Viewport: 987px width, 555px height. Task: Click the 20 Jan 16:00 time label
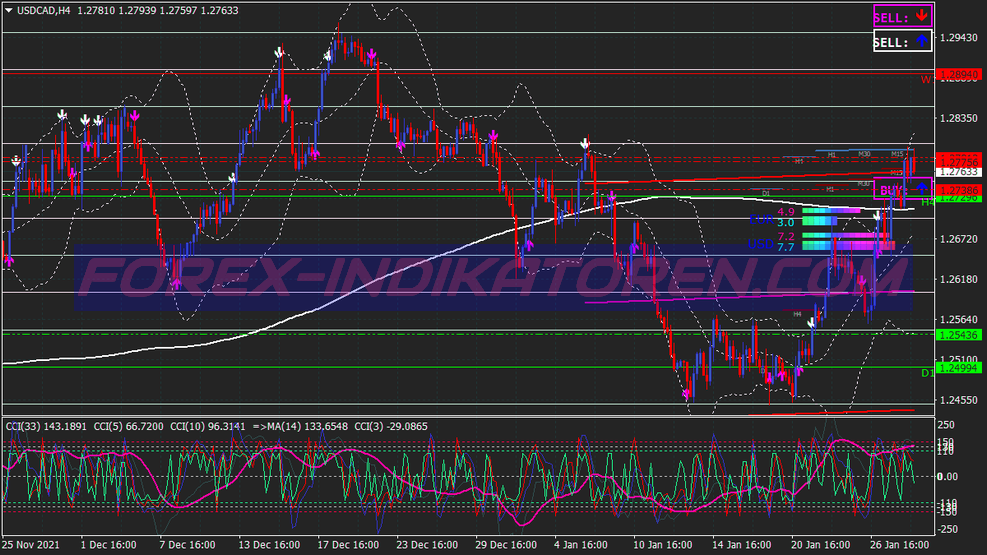(x=820, y=545)
